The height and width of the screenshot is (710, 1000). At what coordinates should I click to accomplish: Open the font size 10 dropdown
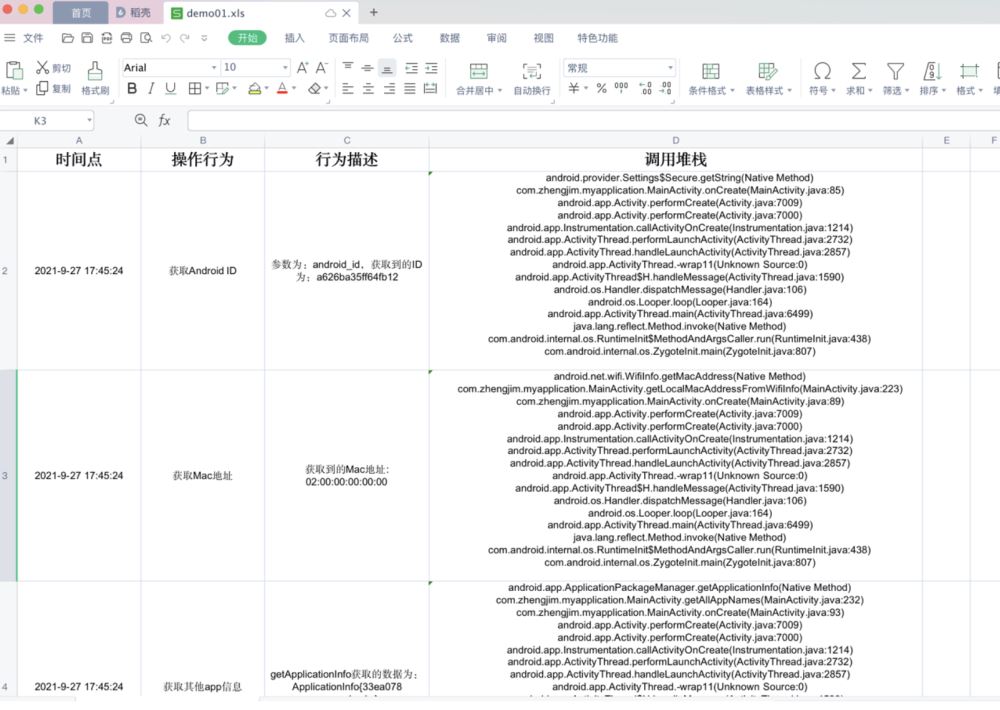point(284,68)
